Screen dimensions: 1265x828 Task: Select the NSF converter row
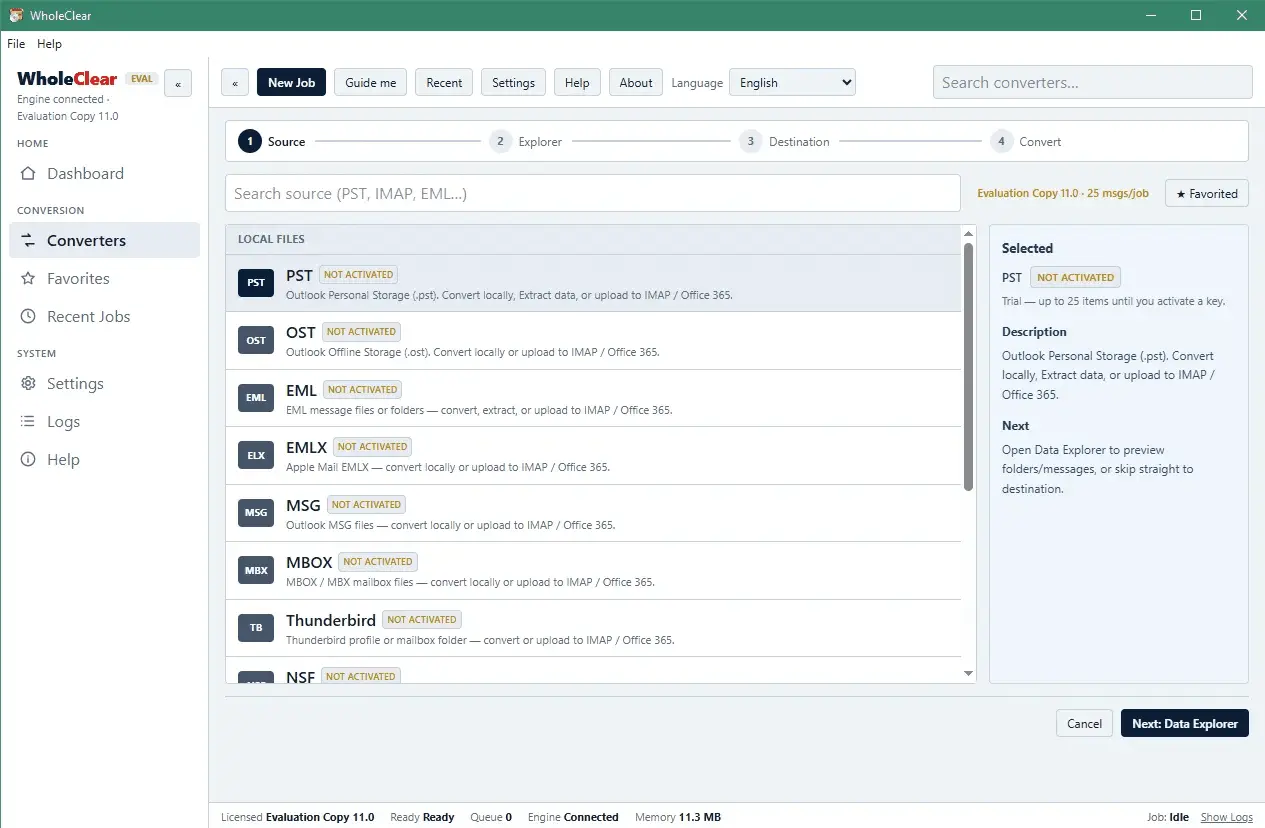coord(593,671)
